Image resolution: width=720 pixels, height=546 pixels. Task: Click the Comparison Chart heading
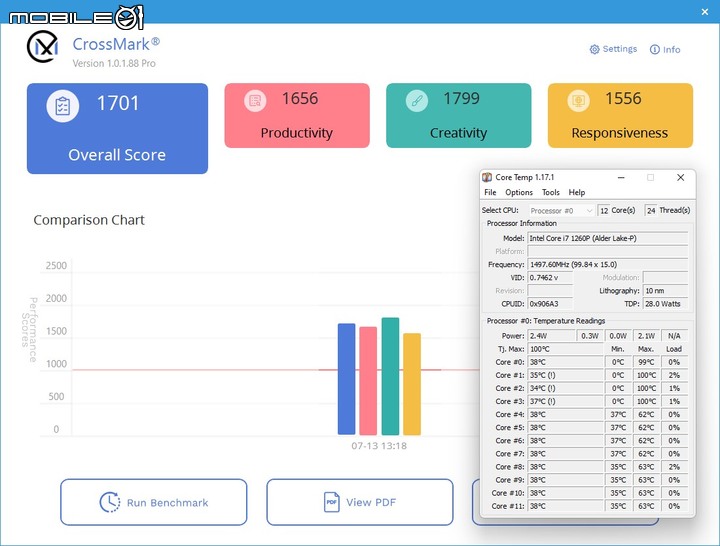coord(89,220)
